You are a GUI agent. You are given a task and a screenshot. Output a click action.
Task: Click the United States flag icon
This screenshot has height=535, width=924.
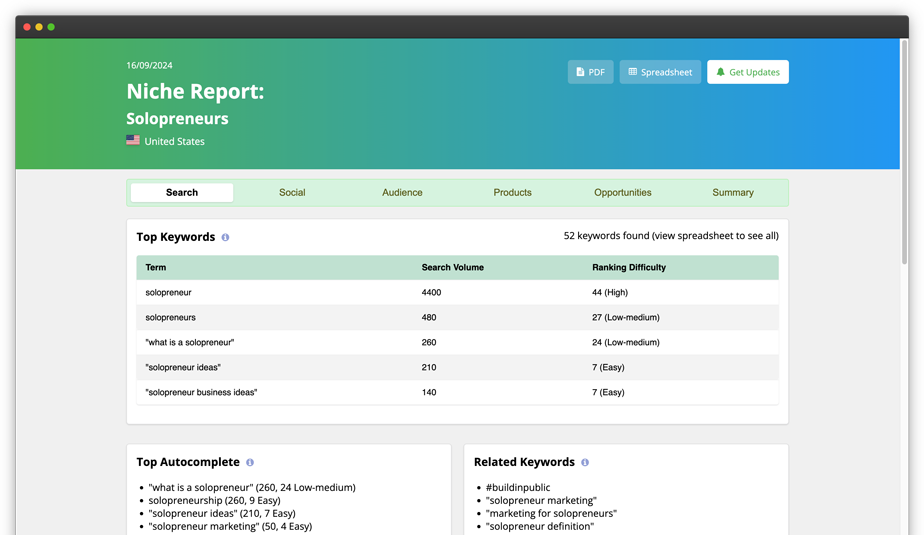click(x=133, y=140)
